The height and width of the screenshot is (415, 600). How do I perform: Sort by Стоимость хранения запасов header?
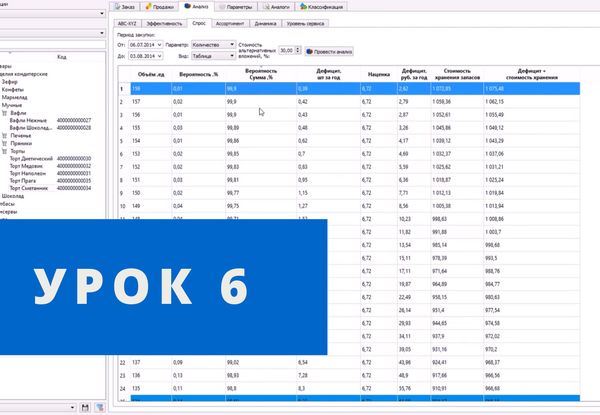click(x=457, y=74)
